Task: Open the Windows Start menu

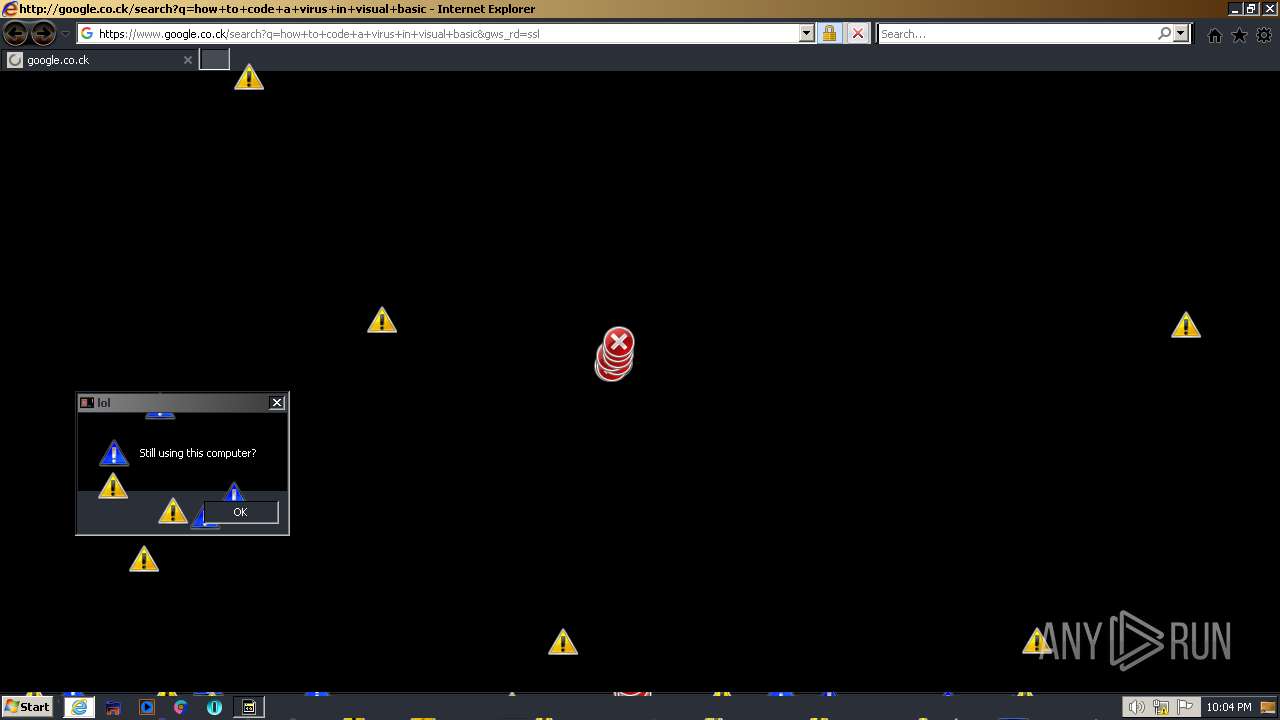Action: pyautogui.click(x=27, y=707)
